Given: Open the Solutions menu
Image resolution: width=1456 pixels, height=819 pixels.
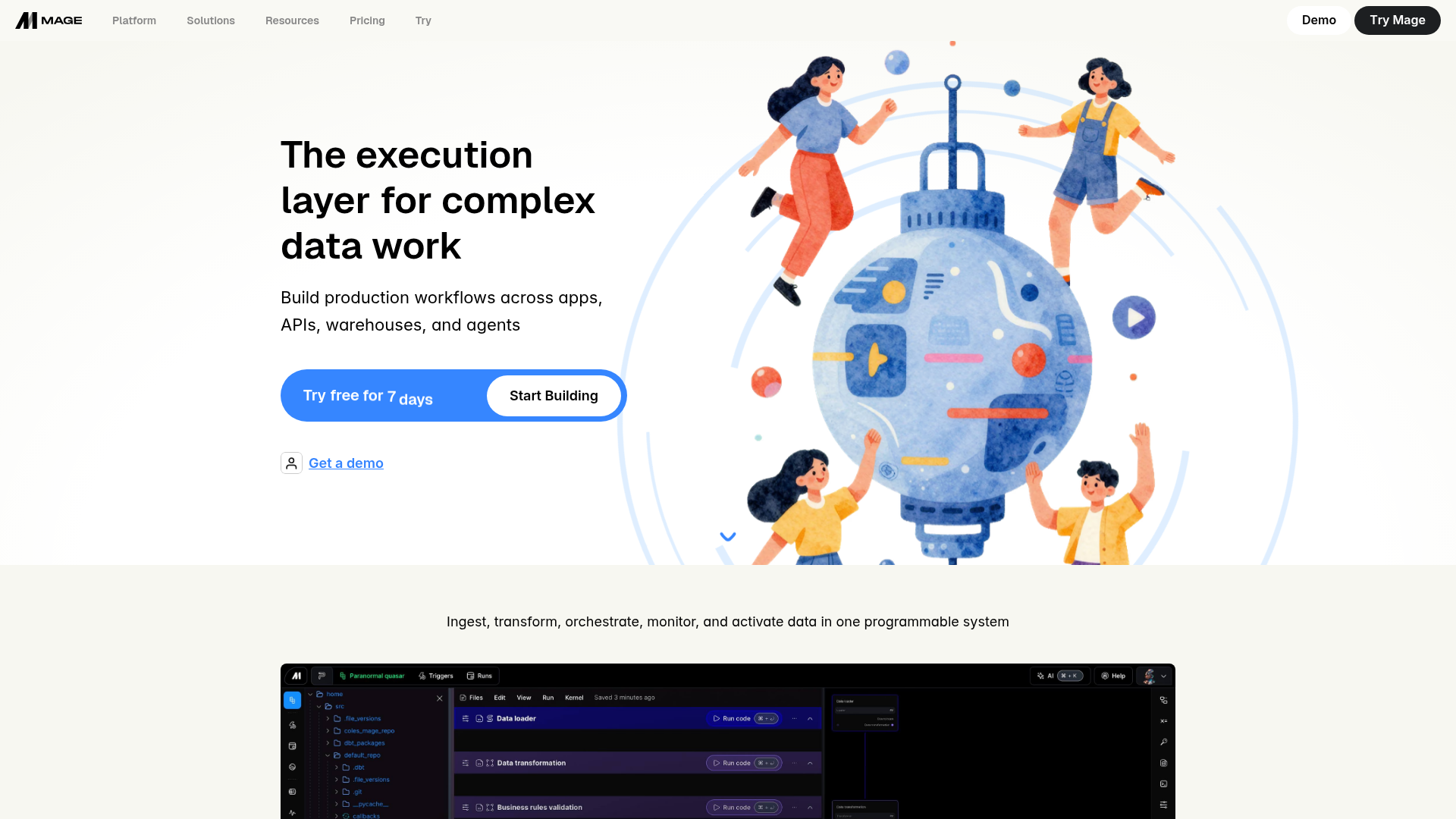Looking at the screenshot, I should coord(211,20).
